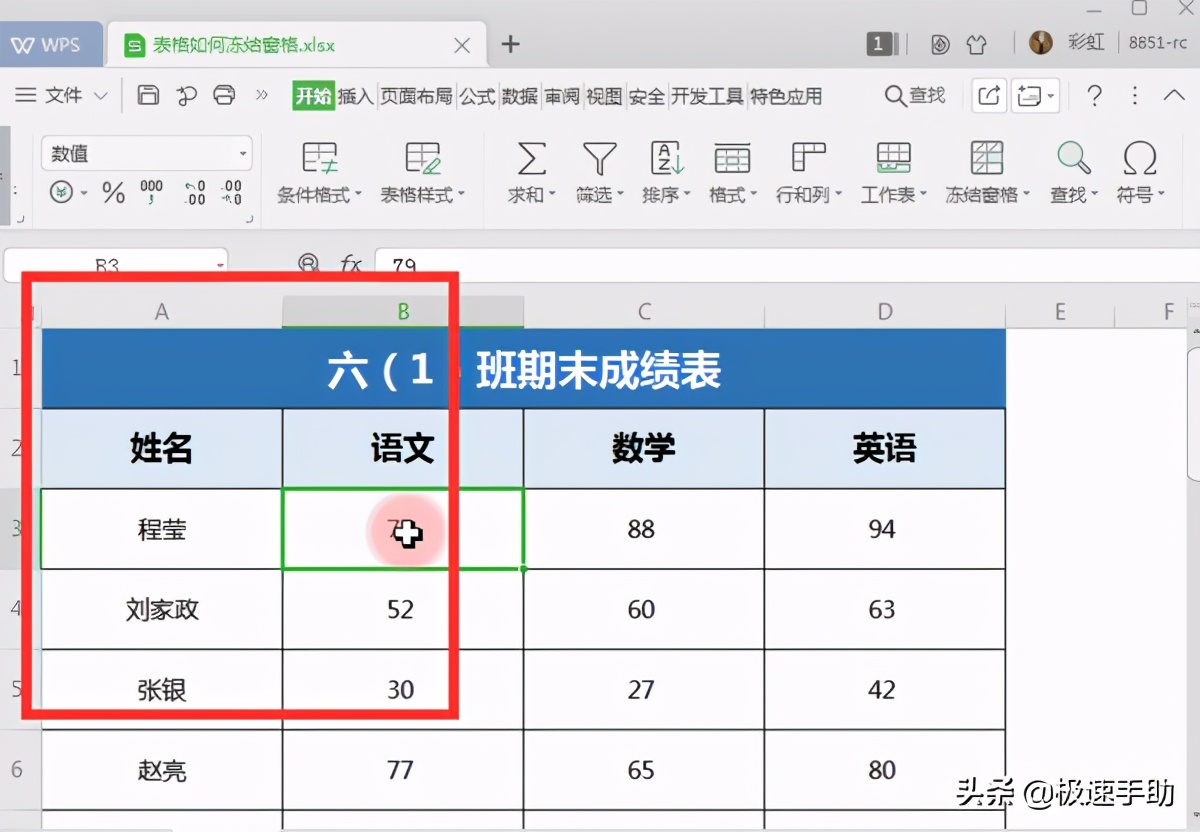The width and height of the screenshot is (1200, 832).
Task: Click the ribbon 查找 magnifier icon
Action: point(1073,158)
